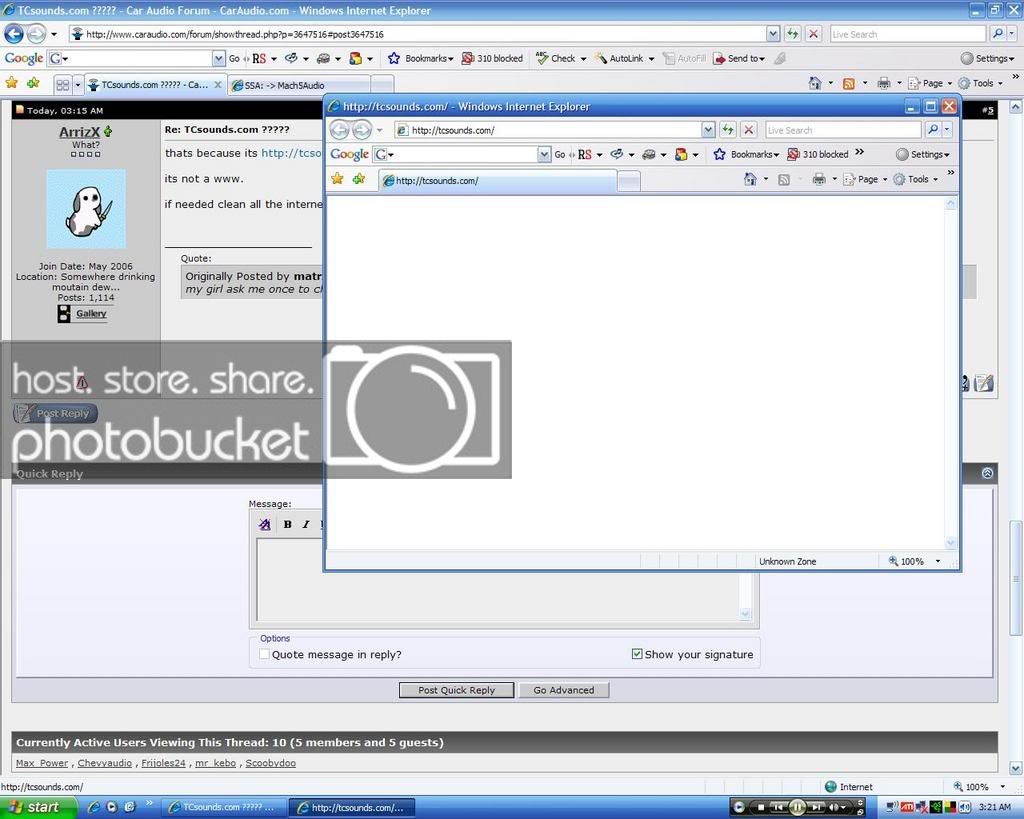Open Home icon in popup window command bar
This screenshot has height=819, width=1024.
(x=750, y=179)
